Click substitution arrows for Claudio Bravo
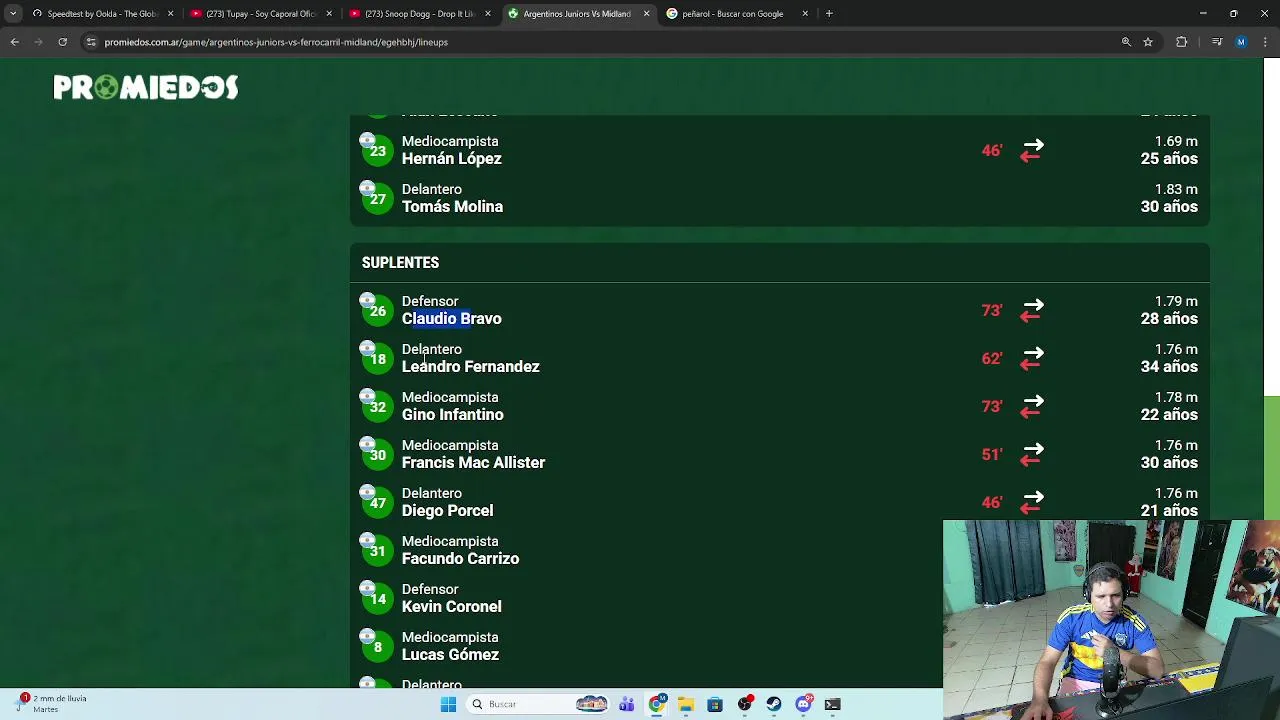This screenshot has height=720, width=1280. [x=1032, y=311]
